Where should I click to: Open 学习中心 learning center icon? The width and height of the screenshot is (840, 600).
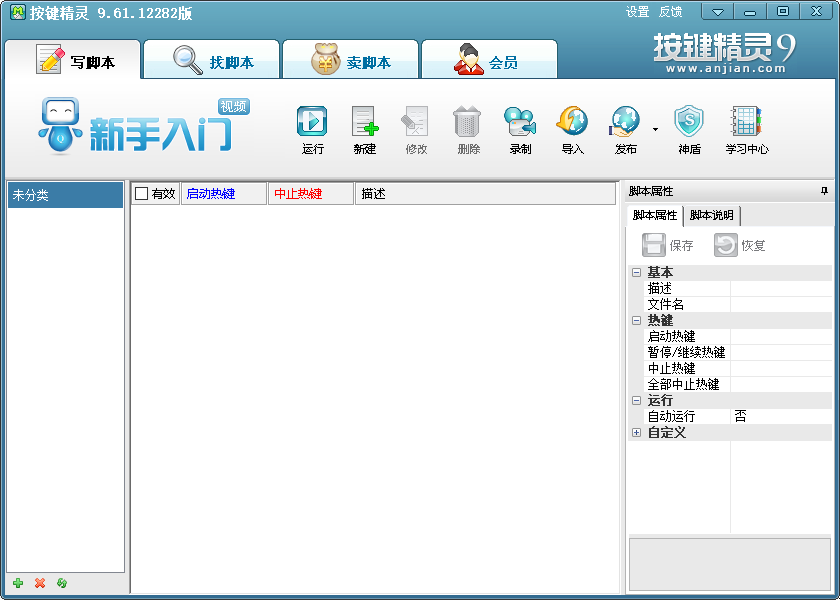pyautogui.click(x=746, y=122)
